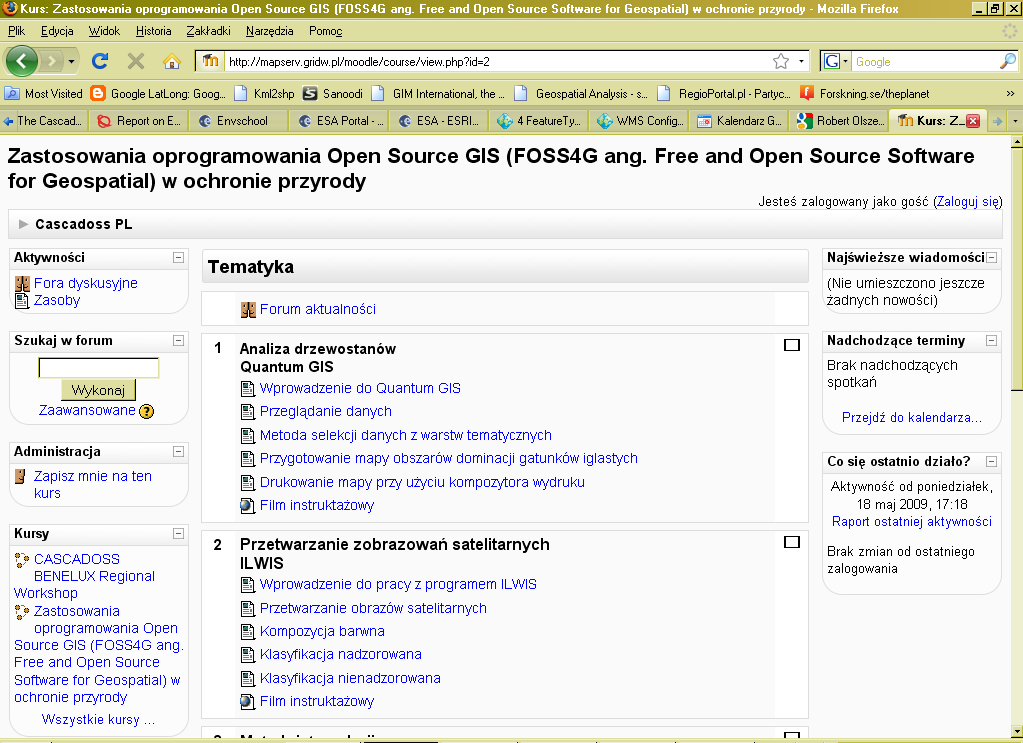Viewport: 1023px width, 743px height.
Task: Click the Zaloguj się login link
Action: pyautogui.click(x=968, y=202)
